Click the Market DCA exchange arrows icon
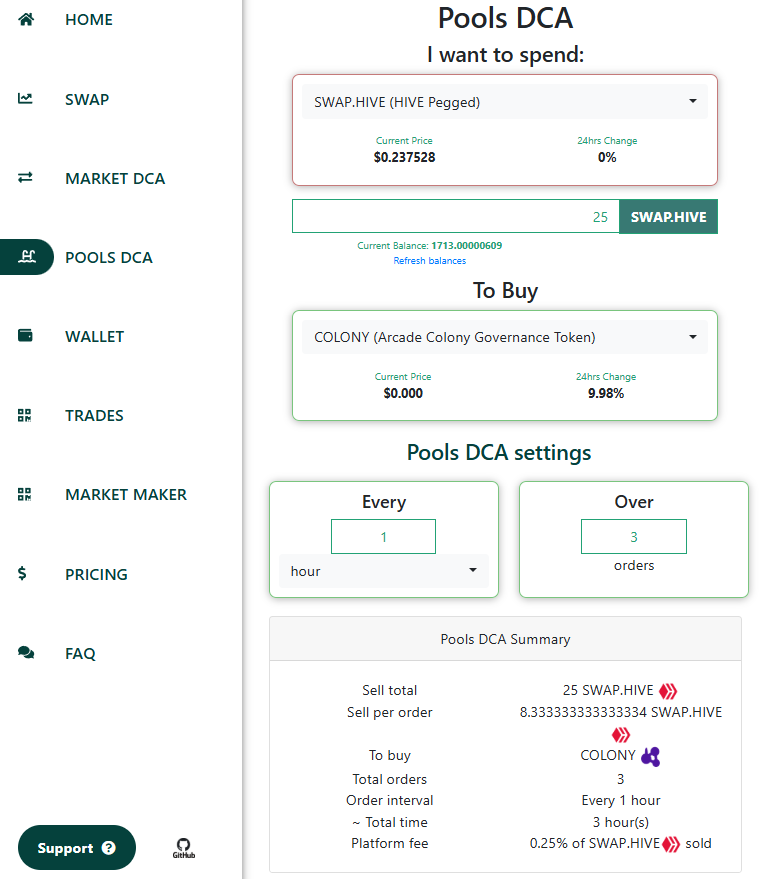Screen dimensions: 762x879 [x=25, y=178]
